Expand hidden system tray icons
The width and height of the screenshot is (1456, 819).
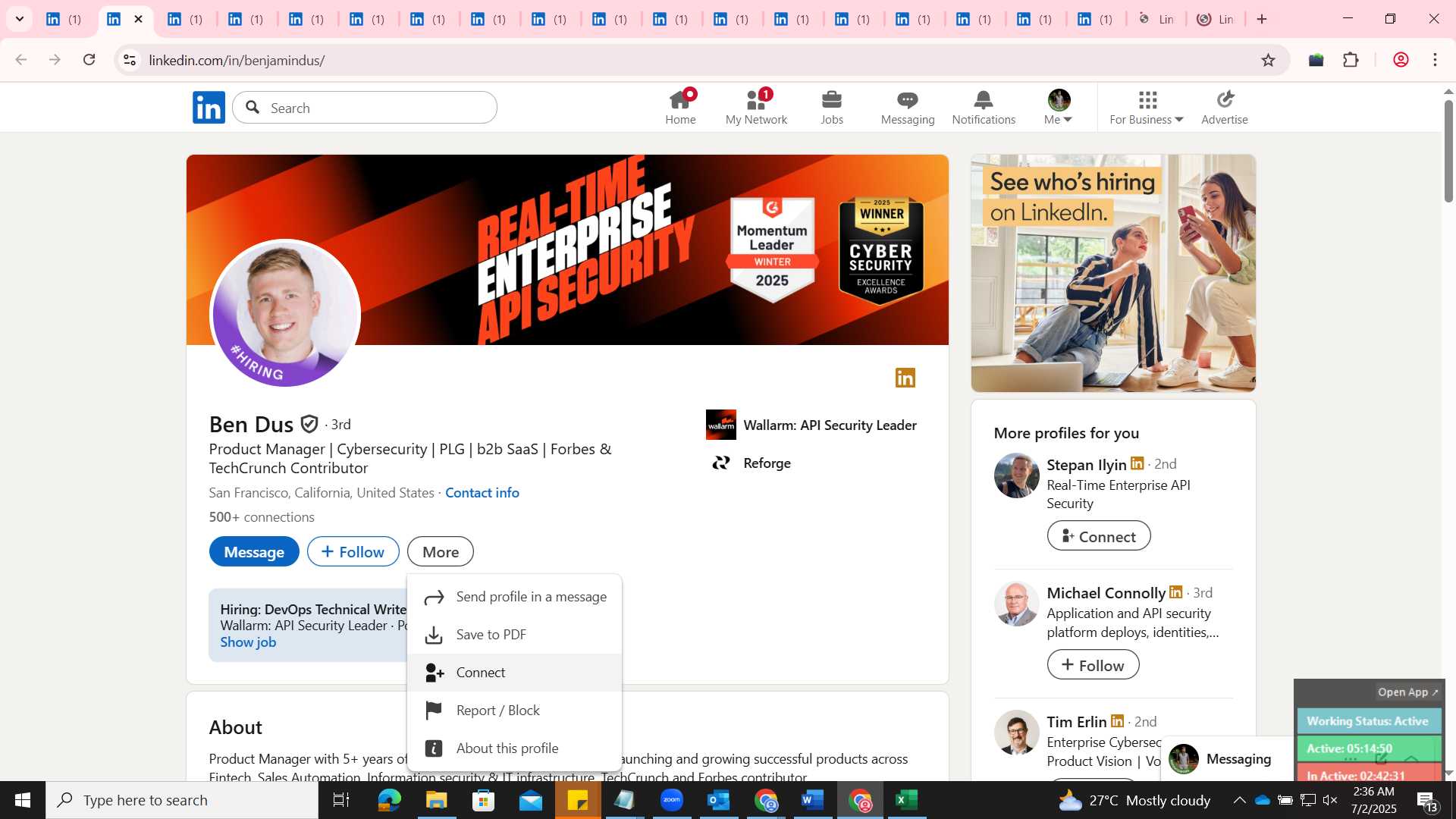pyautogui.click(x=1239, y=800)
